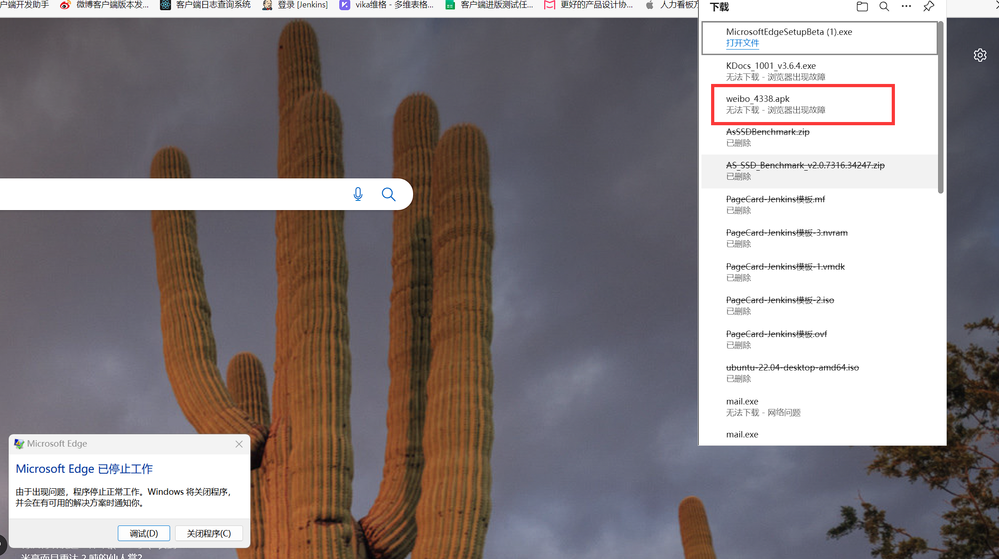
Task: Click the downloads panel scrollbar
Action: [940, 107]
